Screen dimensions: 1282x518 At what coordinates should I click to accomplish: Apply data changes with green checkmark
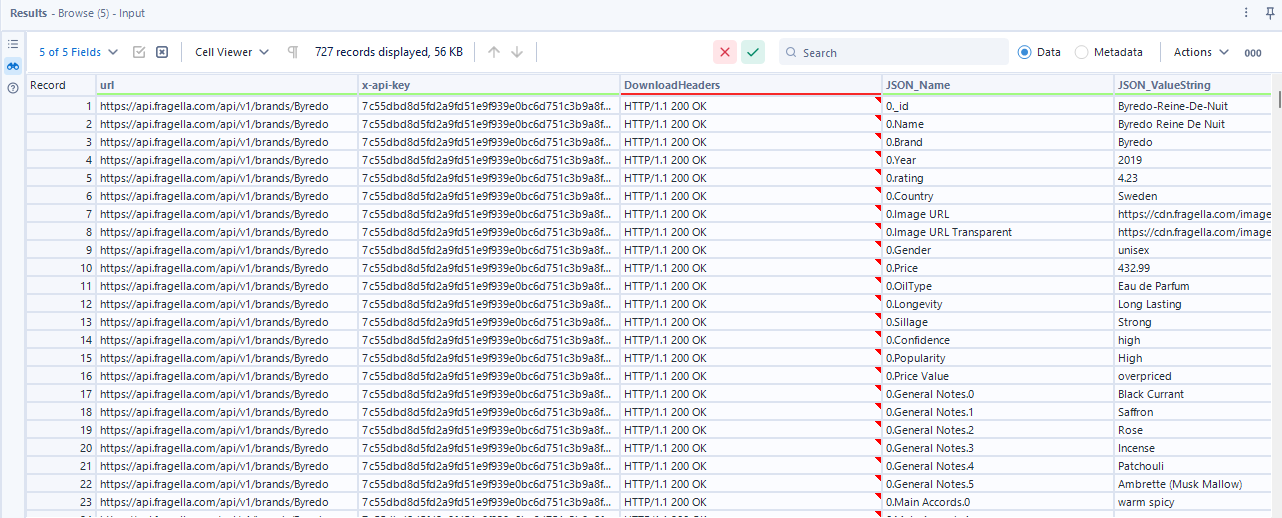(x=753, y=52)
